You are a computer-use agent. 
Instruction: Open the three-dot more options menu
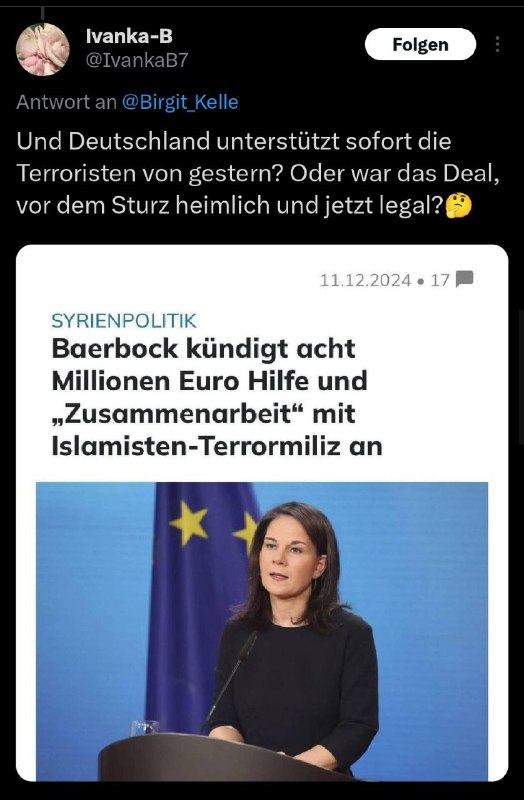(497, 44)
